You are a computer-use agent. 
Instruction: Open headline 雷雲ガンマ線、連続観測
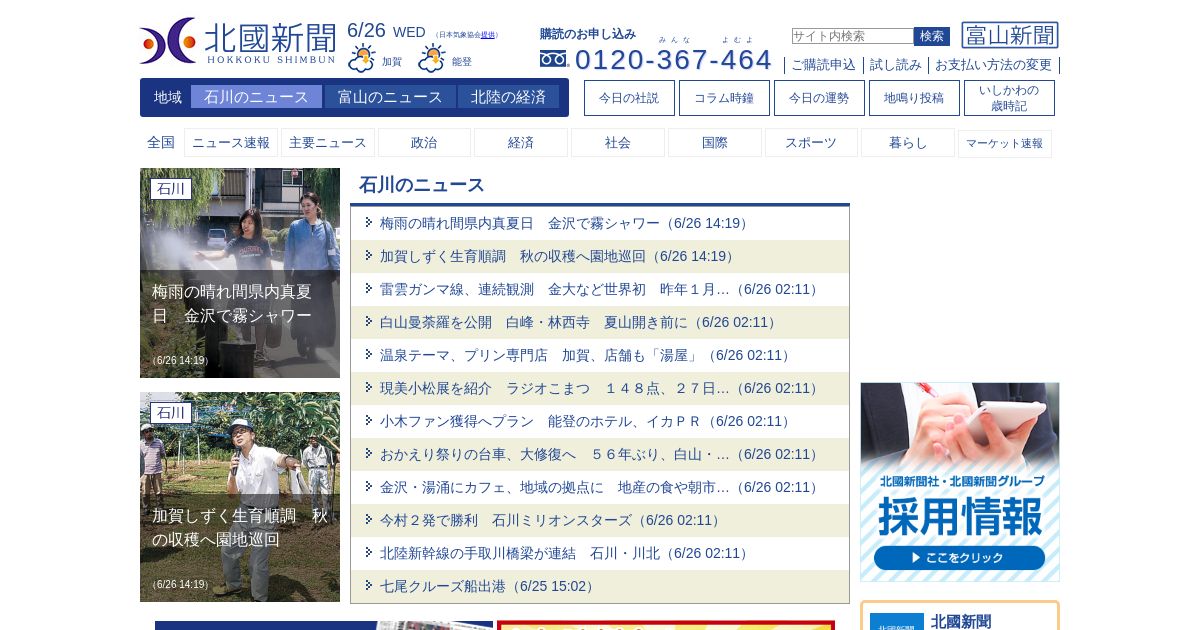point(600,289)
